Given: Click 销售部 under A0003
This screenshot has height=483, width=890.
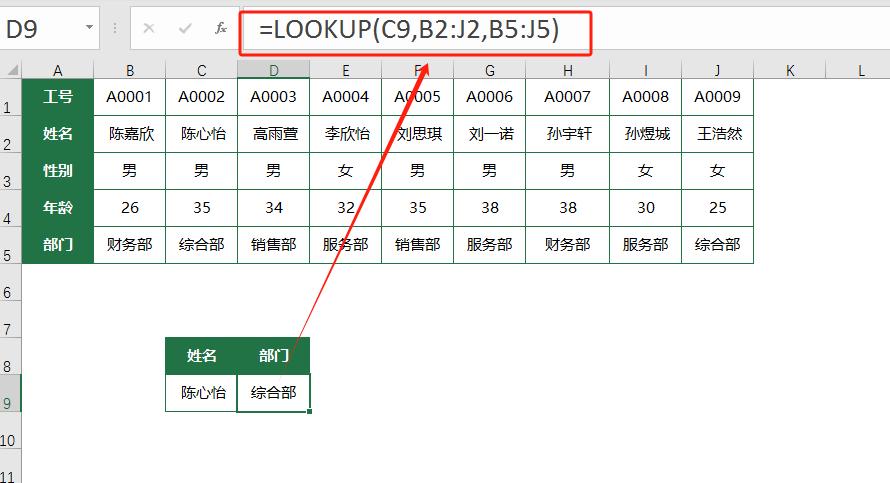Looking at the screenshot, I should tap(274, 245).
